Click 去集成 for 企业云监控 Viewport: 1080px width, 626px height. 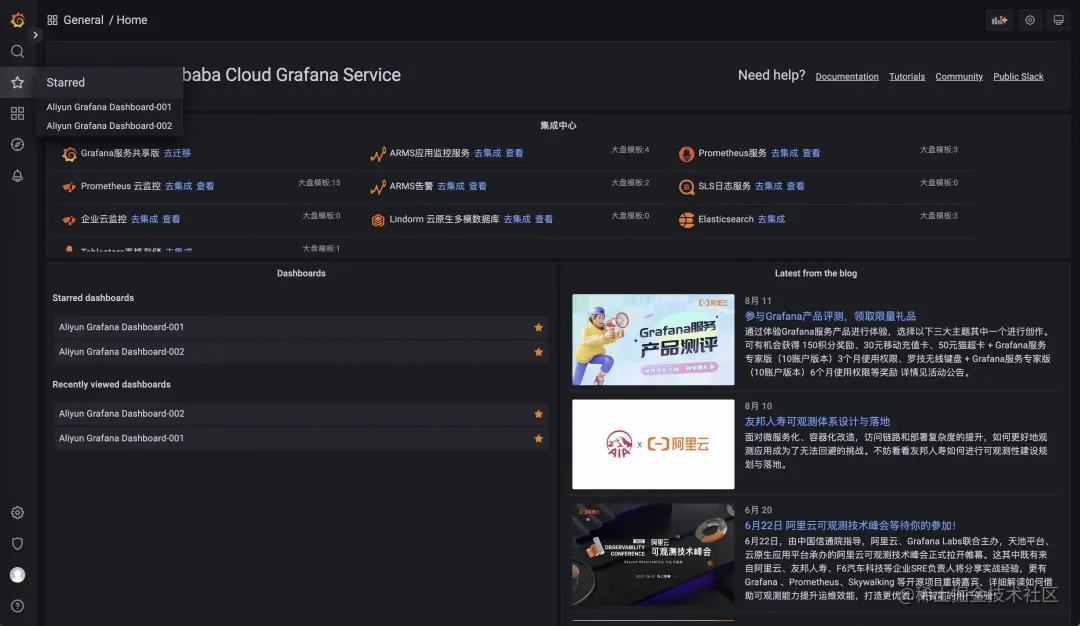145,219
